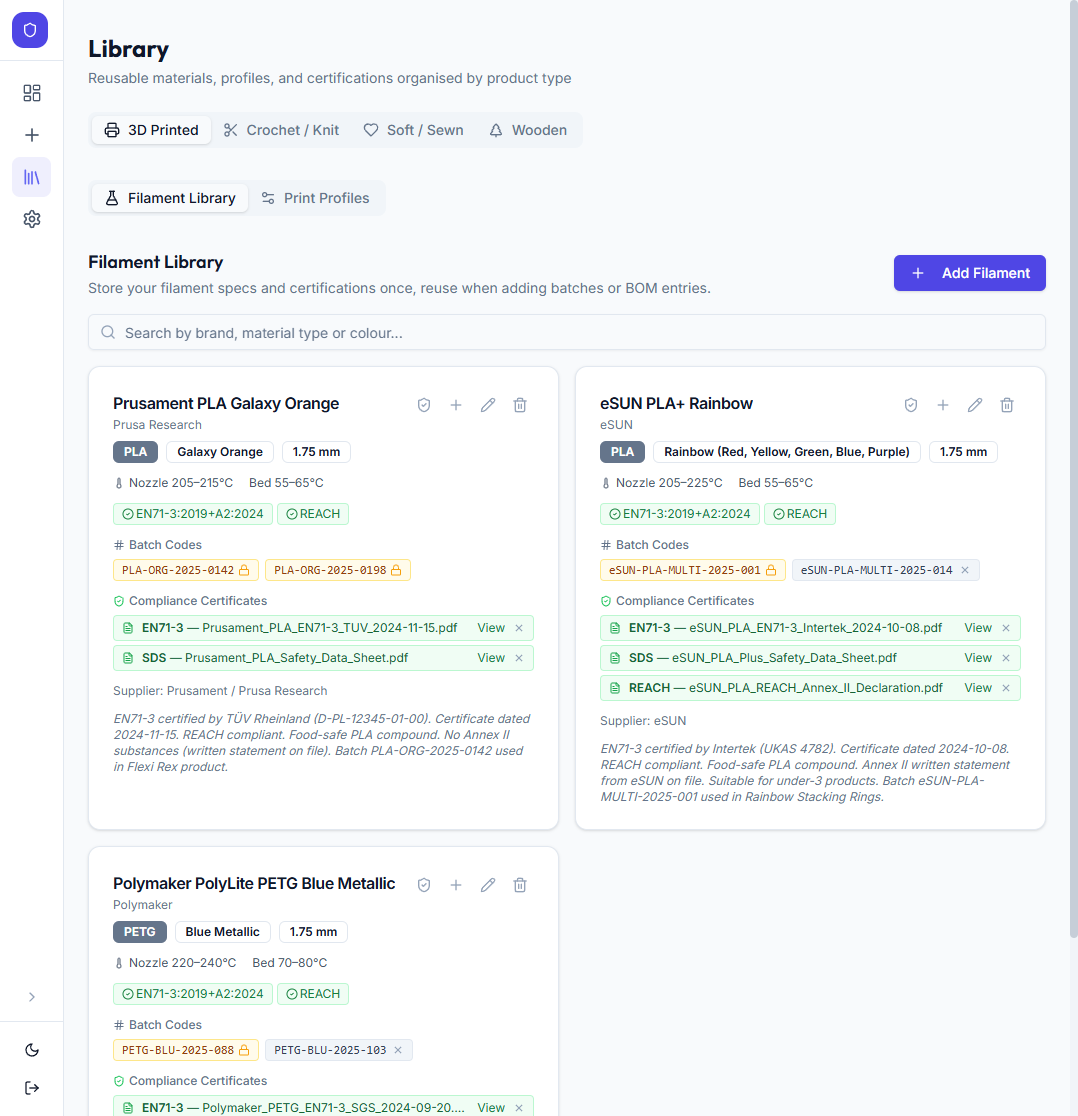The image size is (1078, 1116).
Task: Remove the Polymaker PETG EN71-3 SGS certificate
Action: pyautogui.click(x=519, y=1107)
